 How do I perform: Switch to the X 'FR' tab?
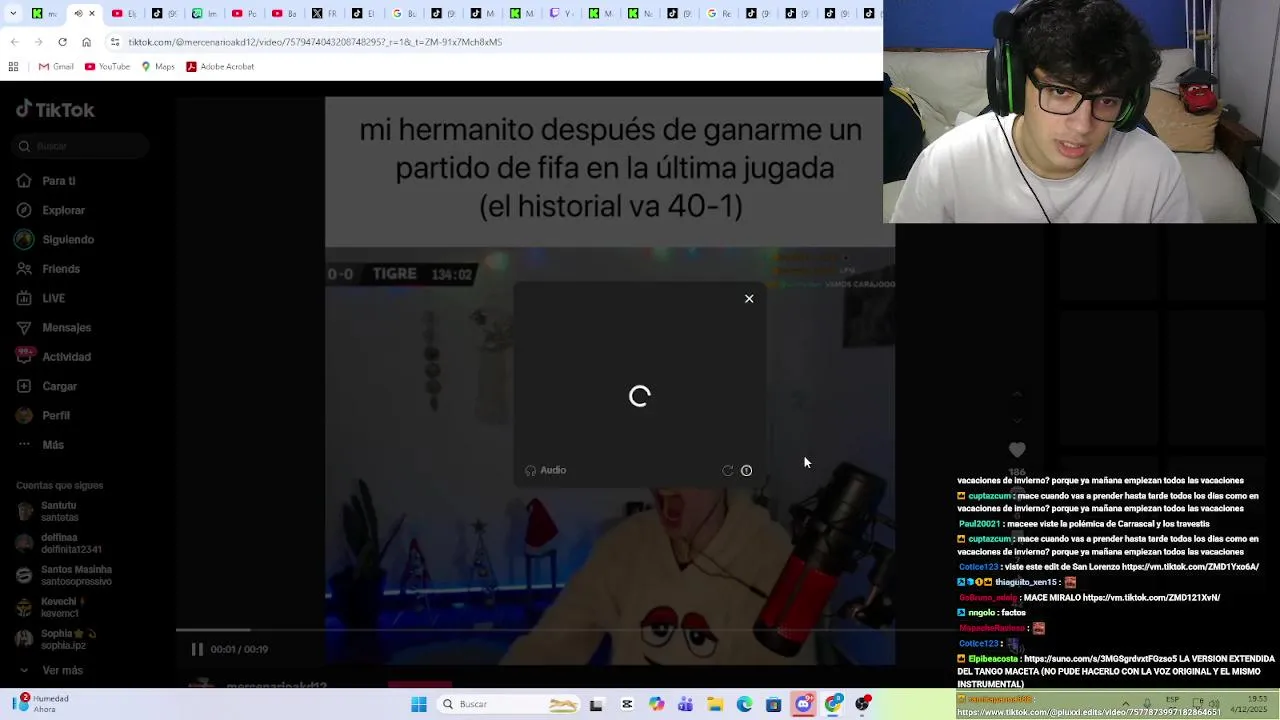pyautogui.click(x=324, y=13)
